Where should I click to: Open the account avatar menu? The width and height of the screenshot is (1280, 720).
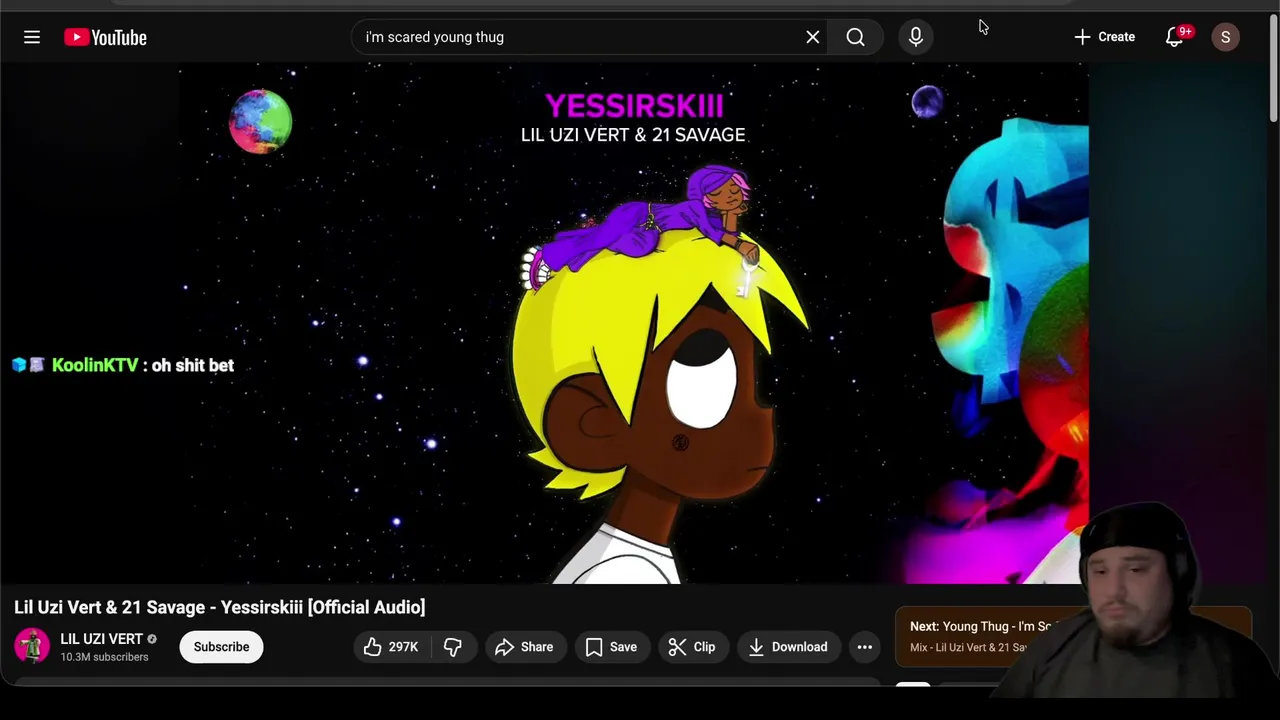click(1225, 37)
